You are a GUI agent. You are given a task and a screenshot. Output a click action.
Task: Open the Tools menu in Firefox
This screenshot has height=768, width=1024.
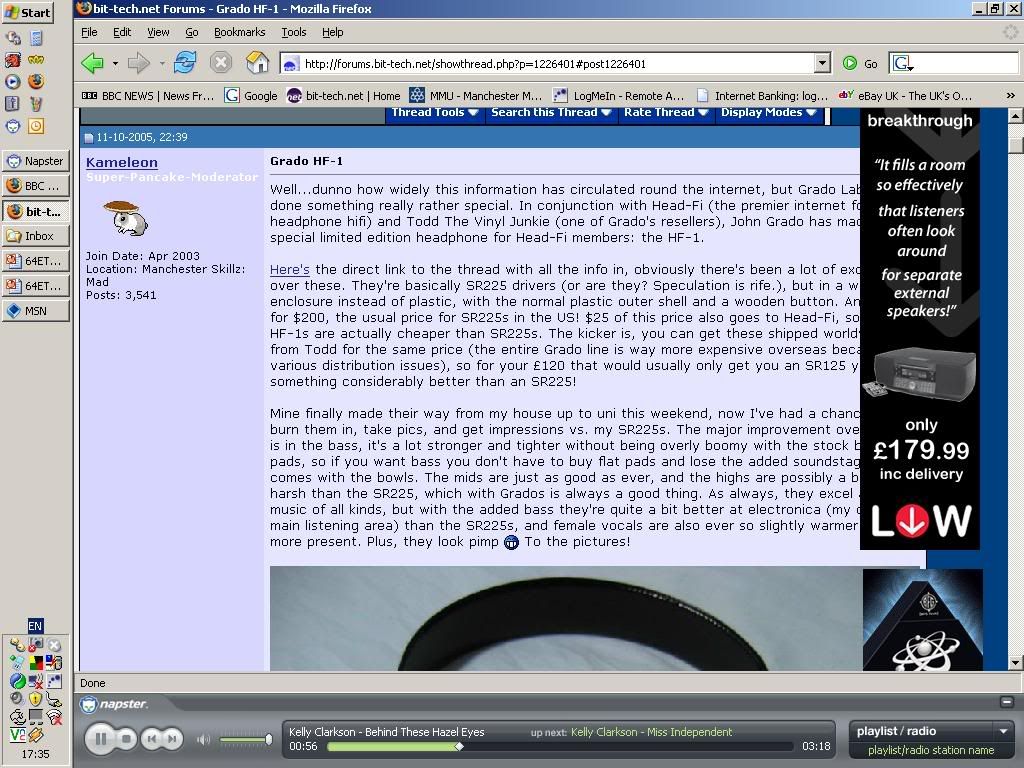pyautogui.click(x=293, y=32)
